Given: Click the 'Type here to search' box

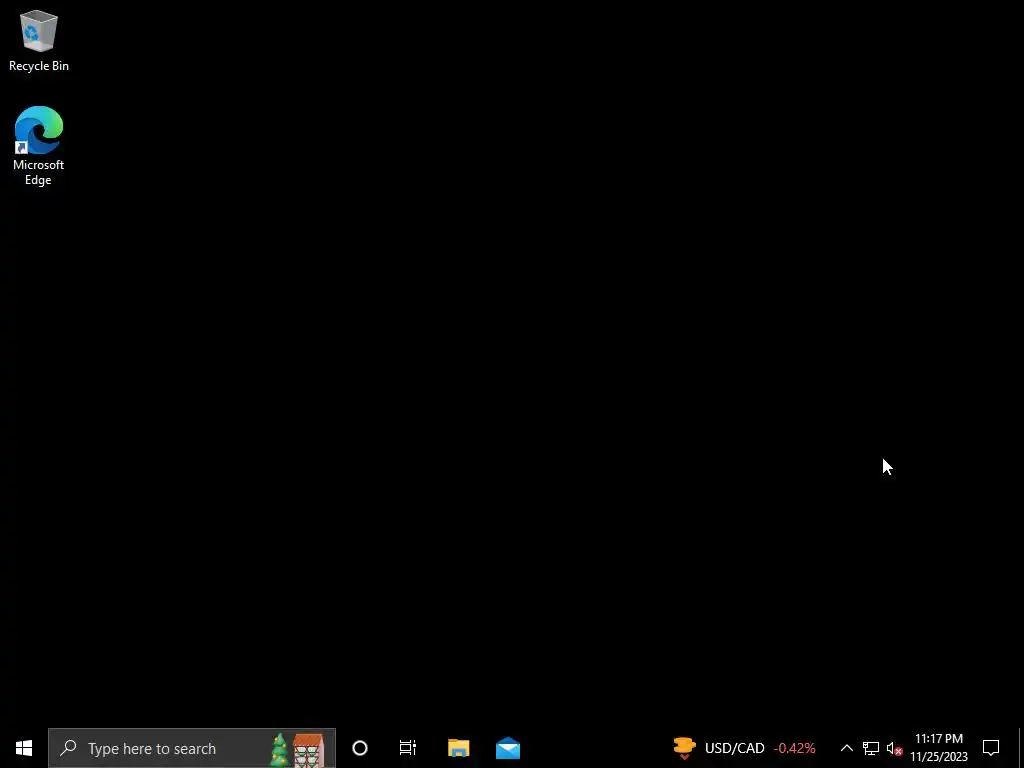Looking at the screenshot, I should tap(192, 748).
